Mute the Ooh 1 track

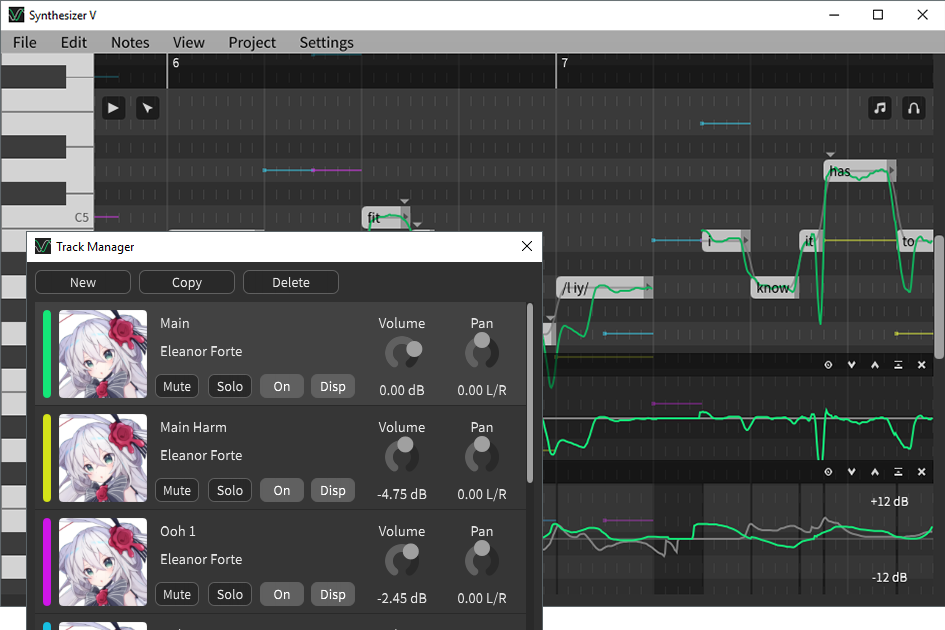[x=177, y=594]
